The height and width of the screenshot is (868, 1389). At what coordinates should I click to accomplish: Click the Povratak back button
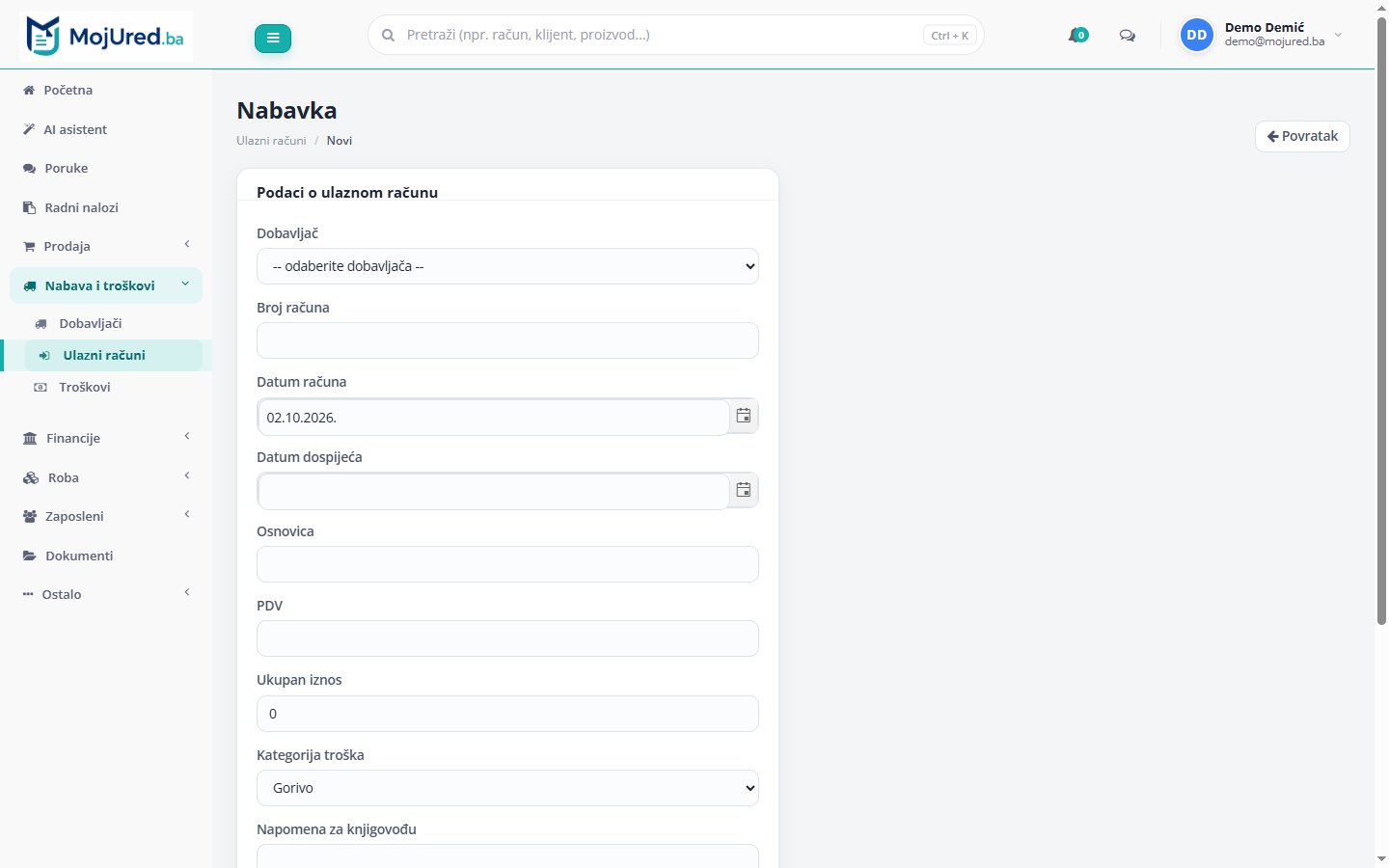tap(1302, 136)
